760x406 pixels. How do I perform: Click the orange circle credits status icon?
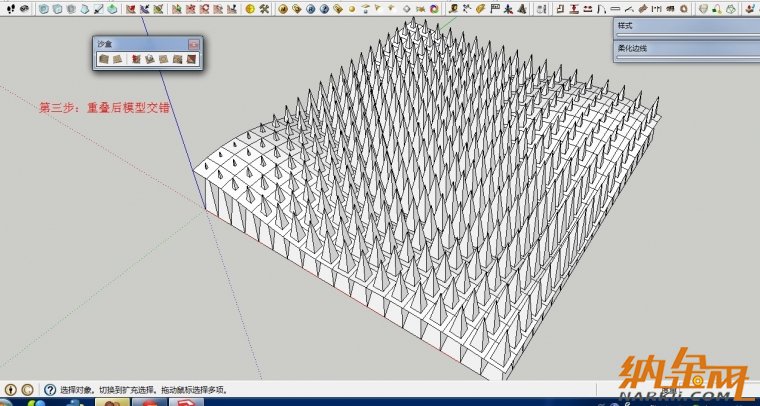tap(26, 389)
